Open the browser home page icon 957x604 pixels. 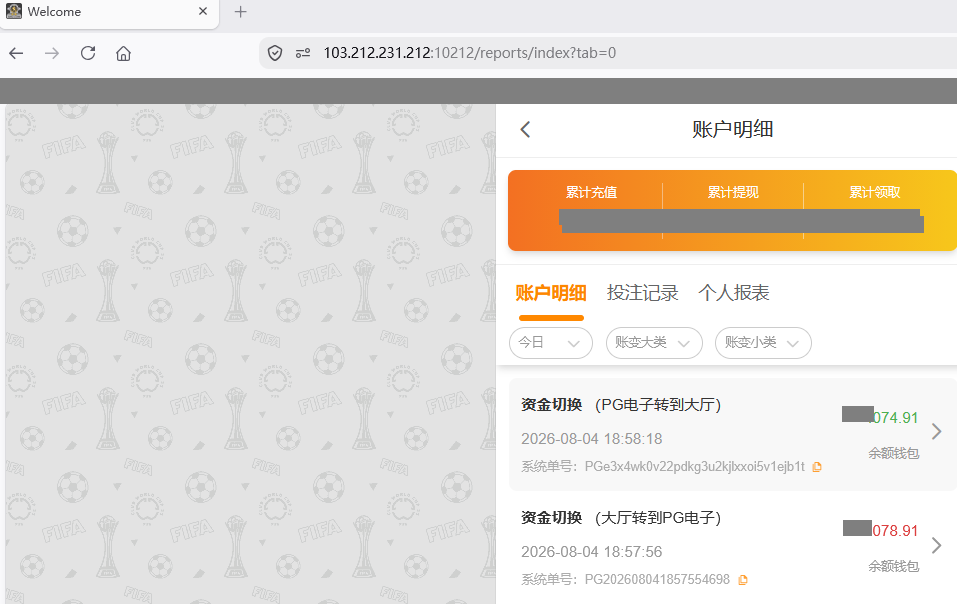123,54
